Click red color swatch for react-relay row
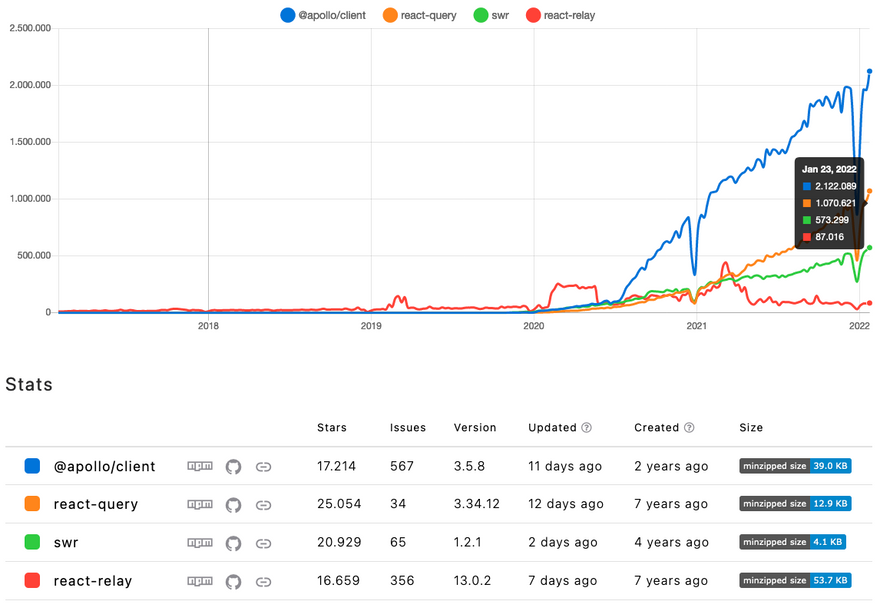 click(x=32, y=581)
